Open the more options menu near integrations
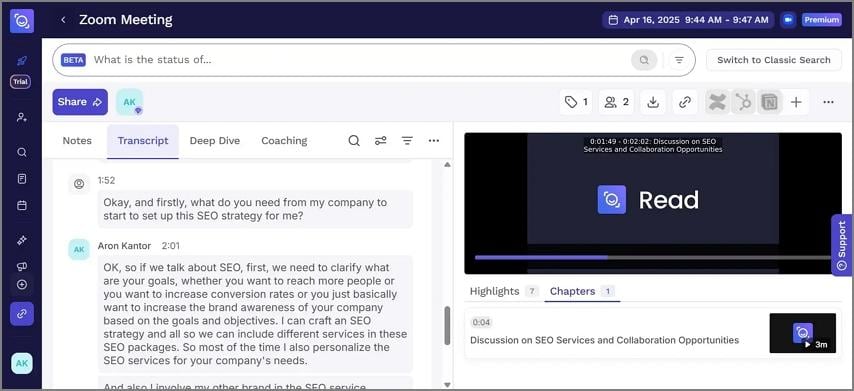Viewport: 854px width, 391px height. (828, 102)
